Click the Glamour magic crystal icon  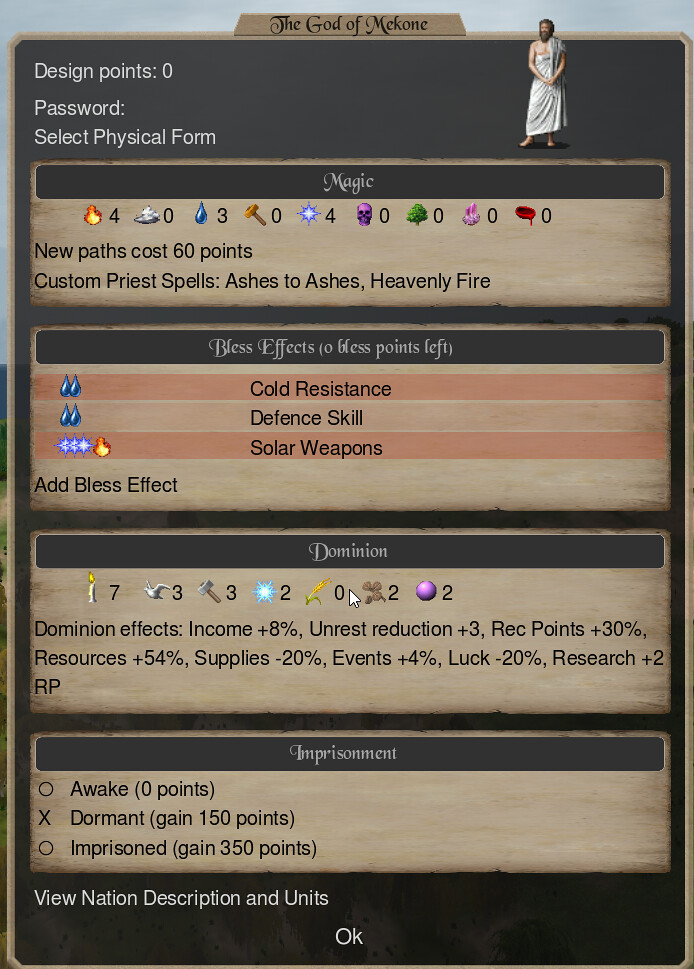click(x=472, y=215)
